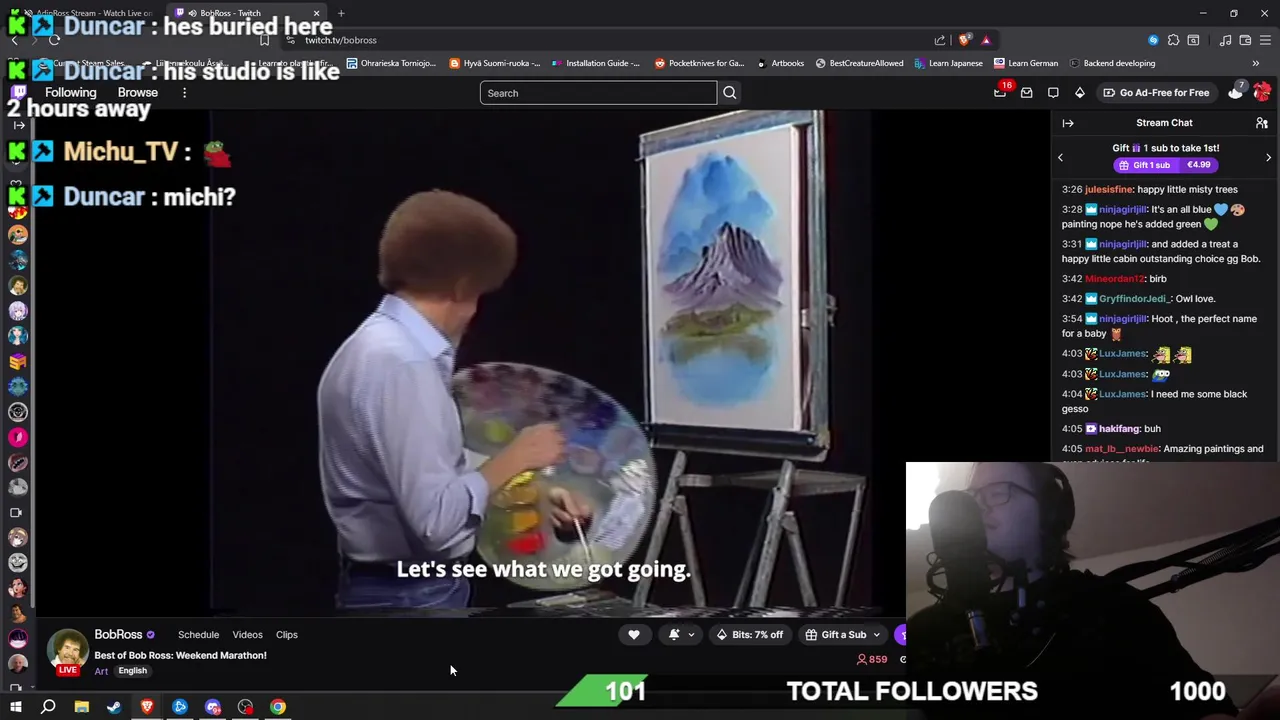Go back with the browser back arrow

point(14,40)
